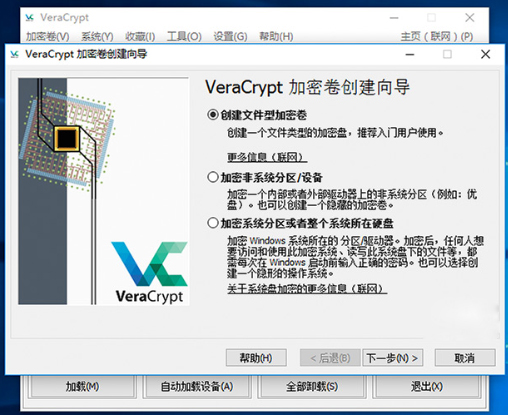Open 关于系统盘加密的更多信息（联网）link
508x415 pixels.
tap(307, 289)
